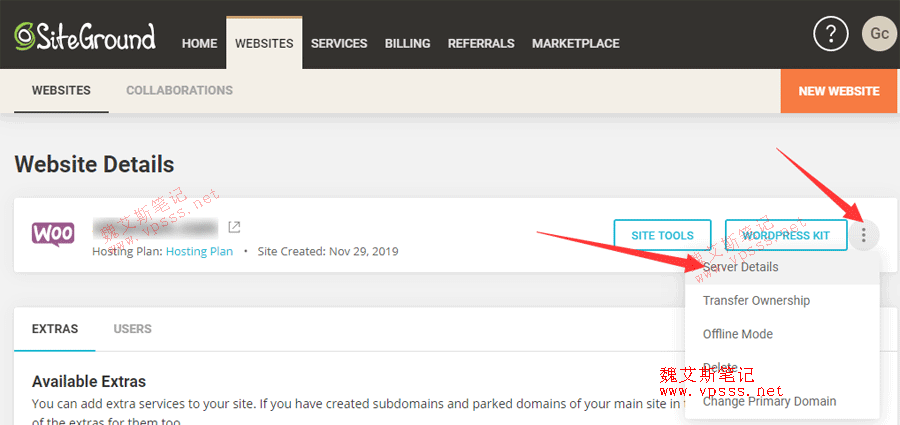
Task: Open the REFERRALS page
Action: pos(481,44)
